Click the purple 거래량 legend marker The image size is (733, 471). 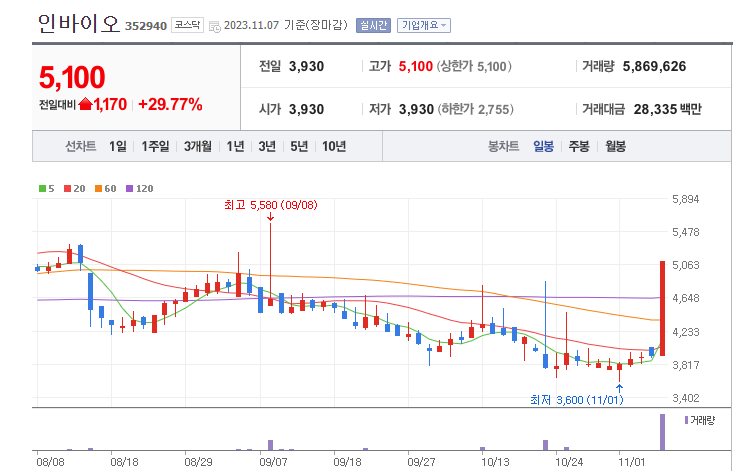[x=686, y=420]
